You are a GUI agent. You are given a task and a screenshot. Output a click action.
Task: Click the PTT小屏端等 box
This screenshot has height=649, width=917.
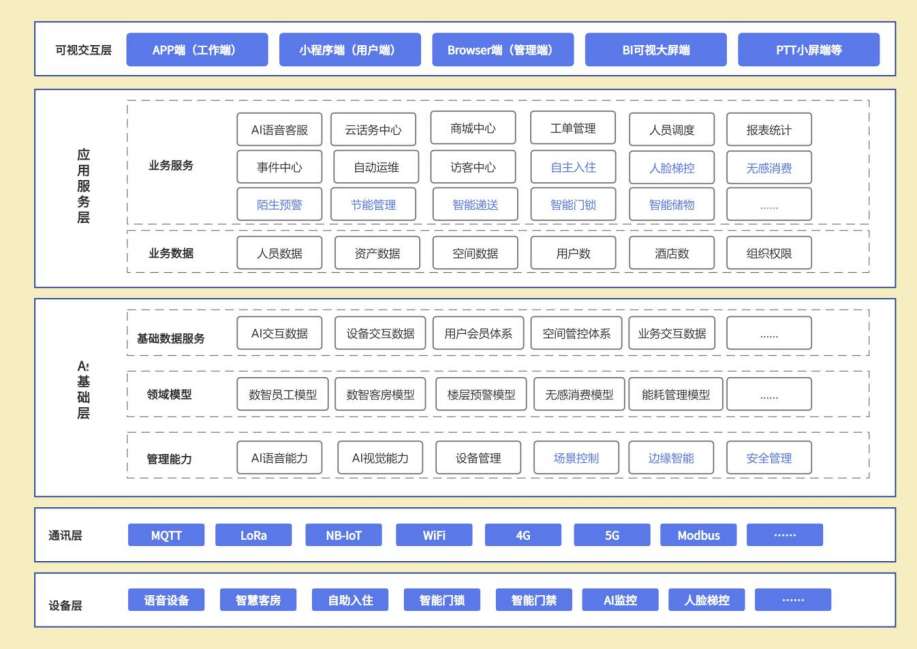[x=808, y=50]
